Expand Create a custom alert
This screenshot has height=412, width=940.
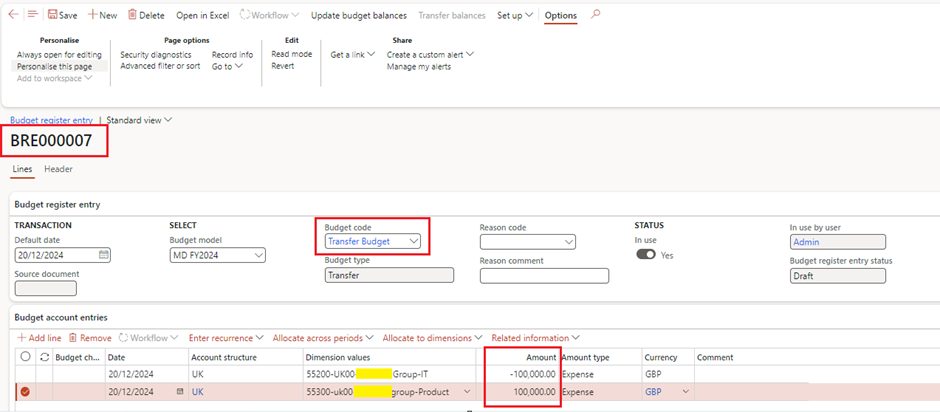point(430,55)
